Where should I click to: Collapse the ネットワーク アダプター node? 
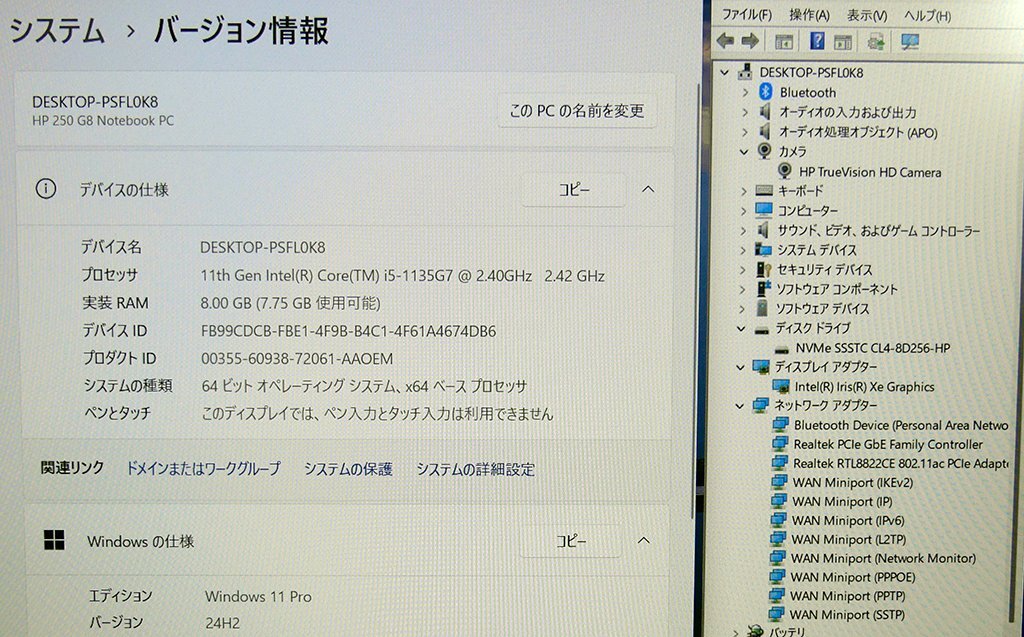pyautogui.click(x=740, y=406)
